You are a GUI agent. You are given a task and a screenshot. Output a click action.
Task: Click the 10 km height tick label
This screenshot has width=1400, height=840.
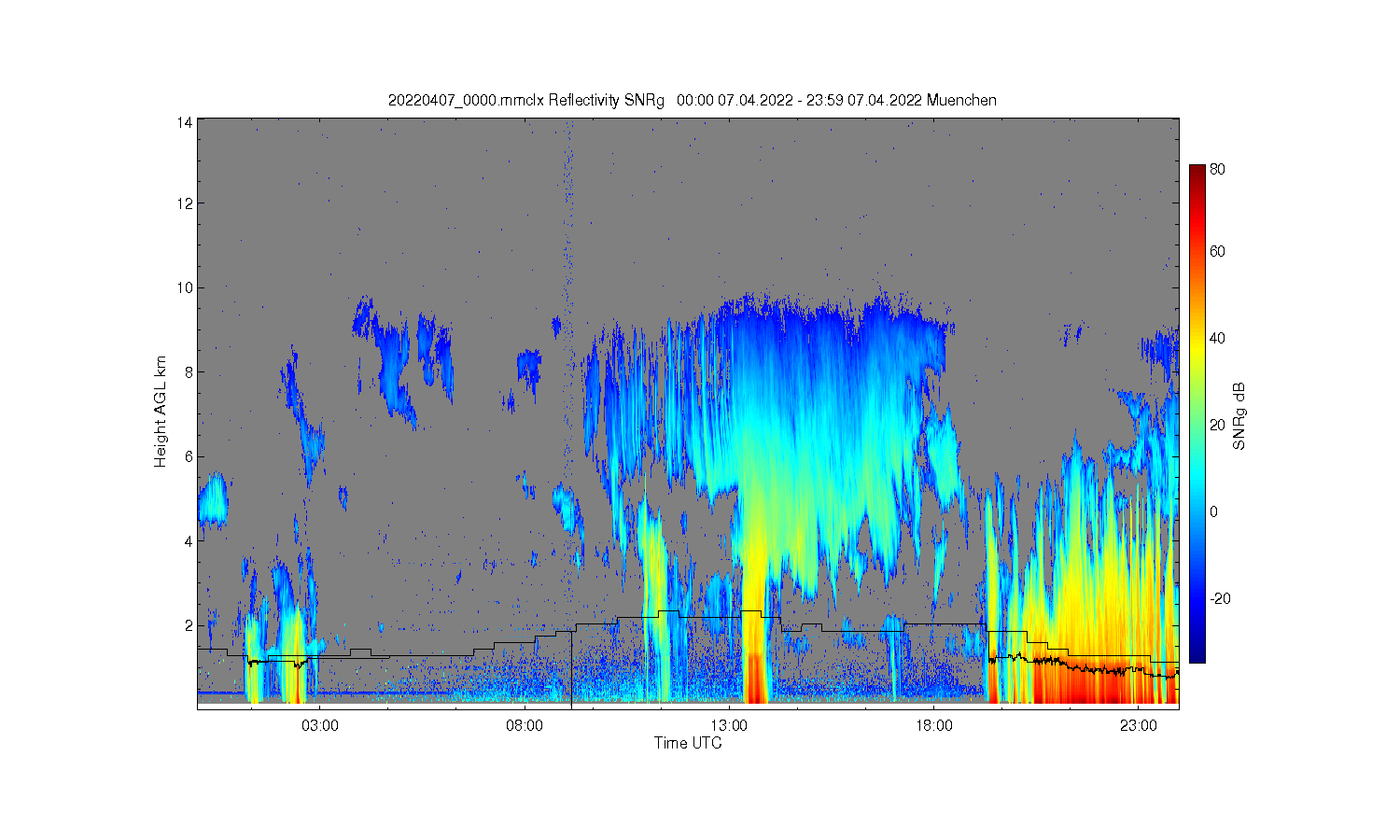coord(185,287)
